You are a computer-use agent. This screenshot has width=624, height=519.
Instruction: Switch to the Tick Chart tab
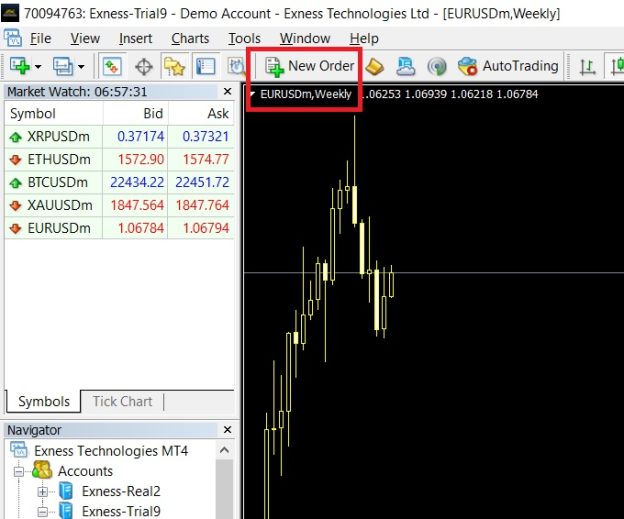point(122,401)
